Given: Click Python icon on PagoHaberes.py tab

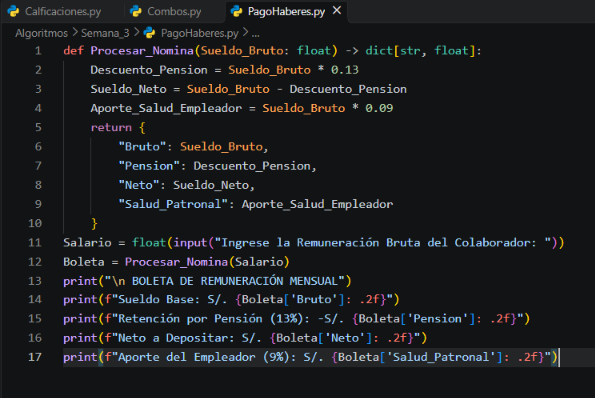Looking at the screenshot, I should [236, 11].
